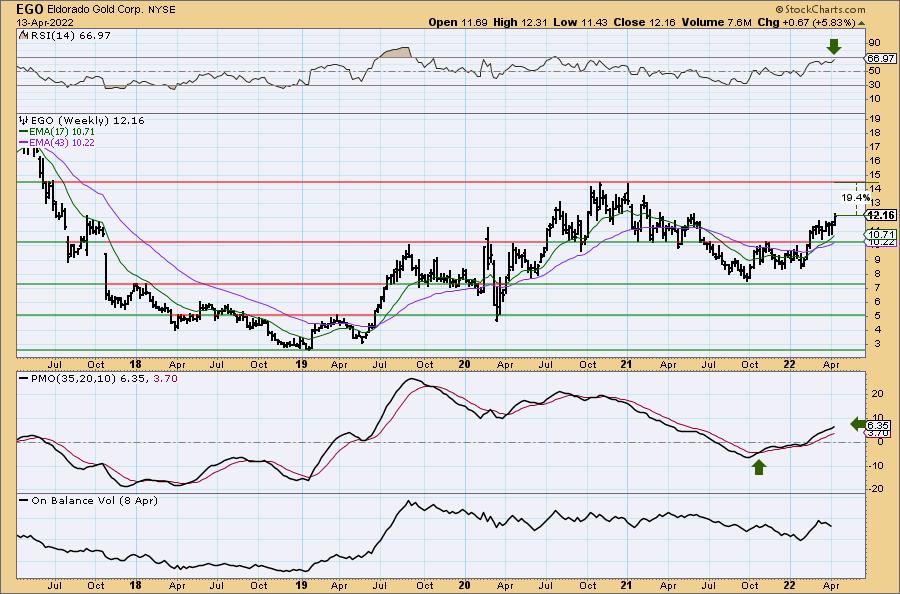This screenshot has height=594, width=900.
Task: Click the RSI(14) 66.97 legend label
Action: pyautogui.click(x=70, y=36)
